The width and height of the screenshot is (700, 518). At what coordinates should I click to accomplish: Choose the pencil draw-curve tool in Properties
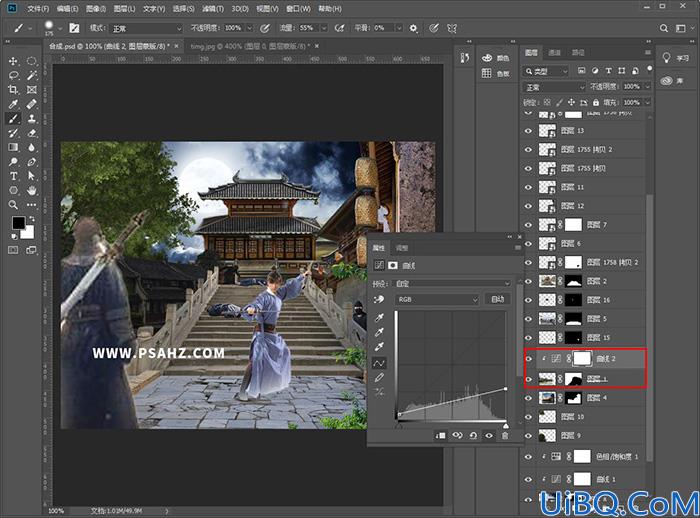[x=379, y=378]
